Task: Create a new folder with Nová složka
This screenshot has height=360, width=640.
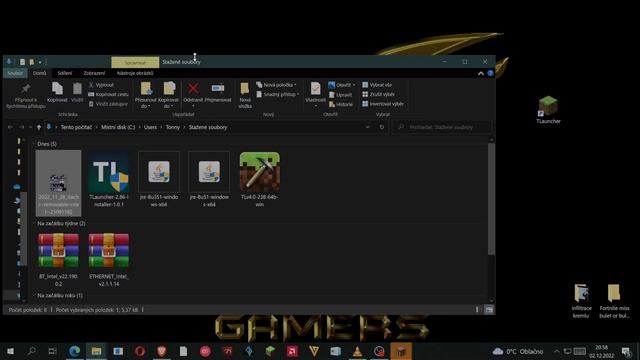Action: click(x=245, y=95)
